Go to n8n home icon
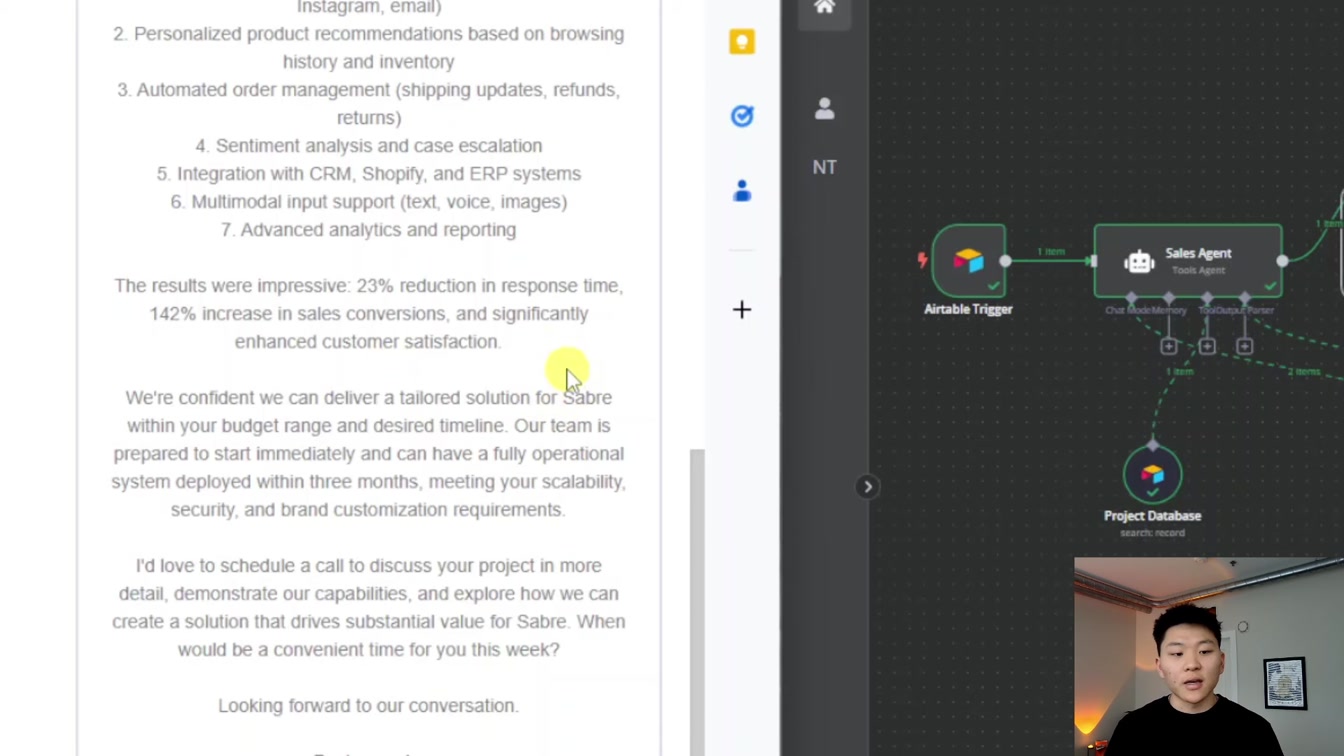1344x756 pixels. (824, 8)
